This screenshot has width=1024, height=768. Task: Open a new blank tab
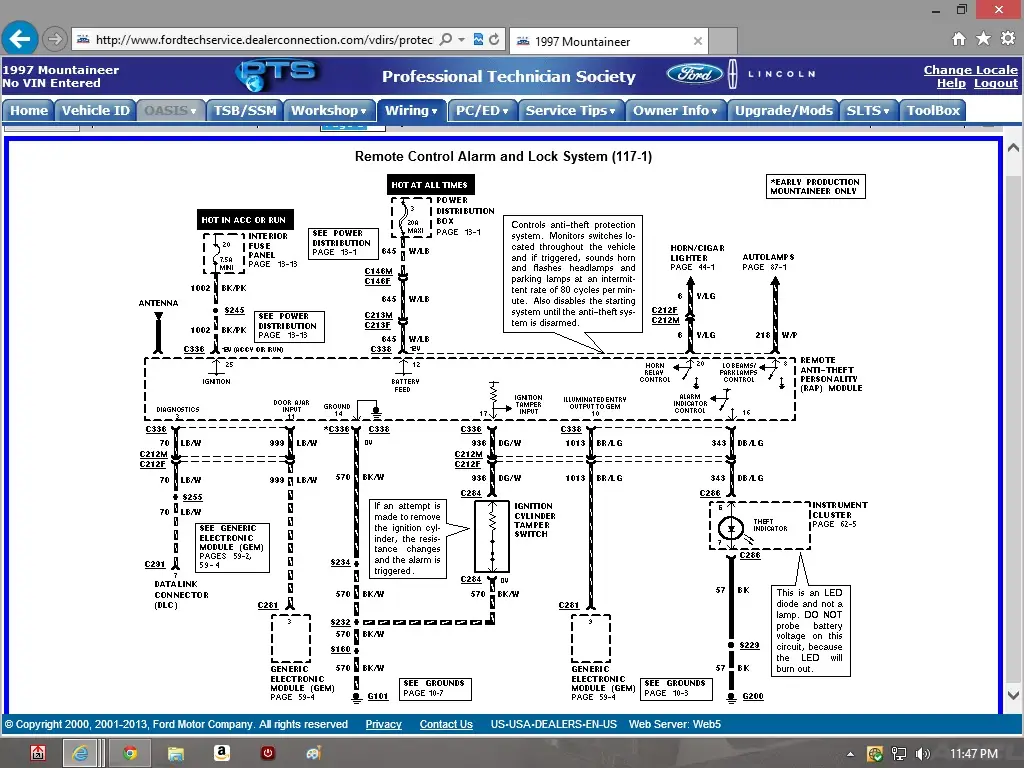722,41
